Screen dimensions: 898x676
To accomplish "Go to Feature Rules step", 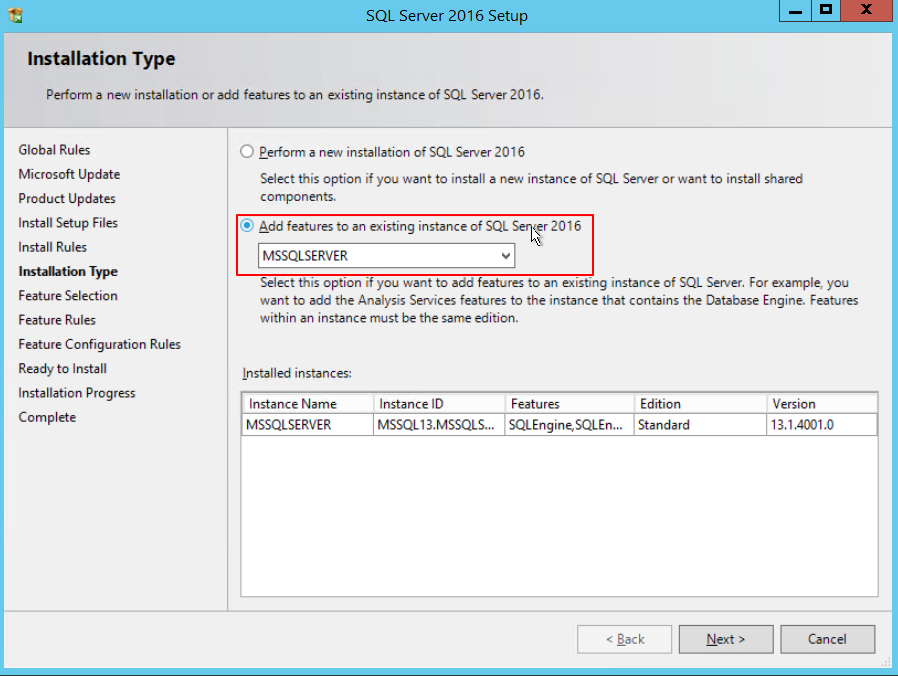I will point(57,320).
